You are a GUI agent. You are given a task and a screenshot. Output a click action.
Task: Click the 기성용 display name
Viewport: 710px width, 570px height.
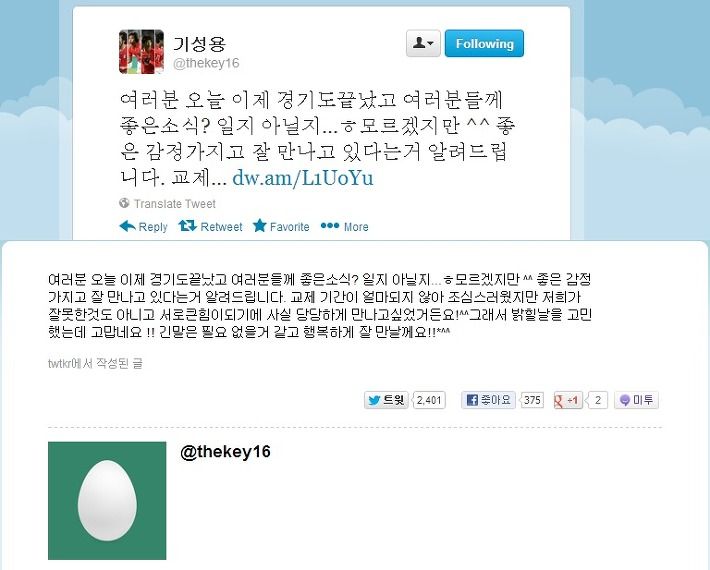coord(199,43)
